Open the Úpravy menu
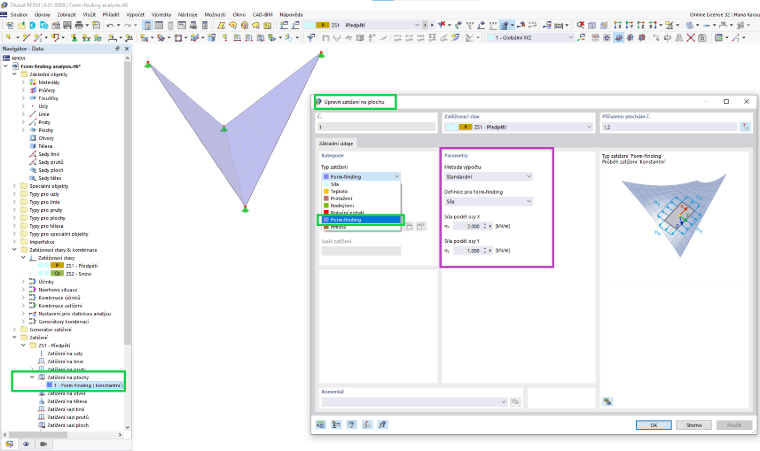The image size is (760, 451). click(x=42, y=15)
